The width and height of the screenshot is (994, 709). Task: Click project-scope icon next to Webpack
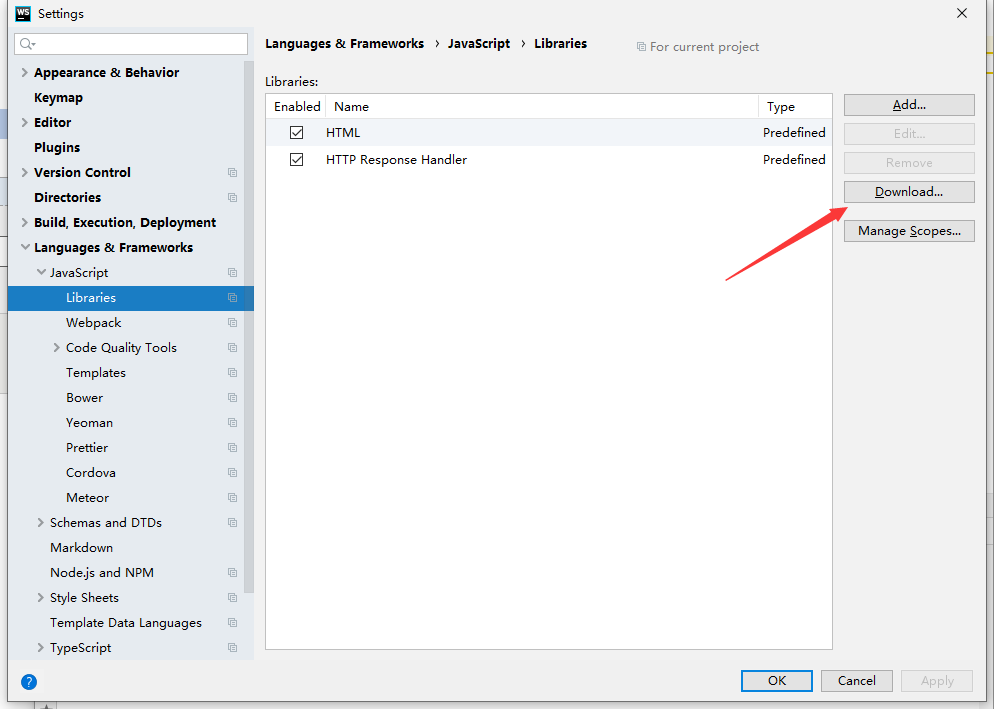point(233,323)
